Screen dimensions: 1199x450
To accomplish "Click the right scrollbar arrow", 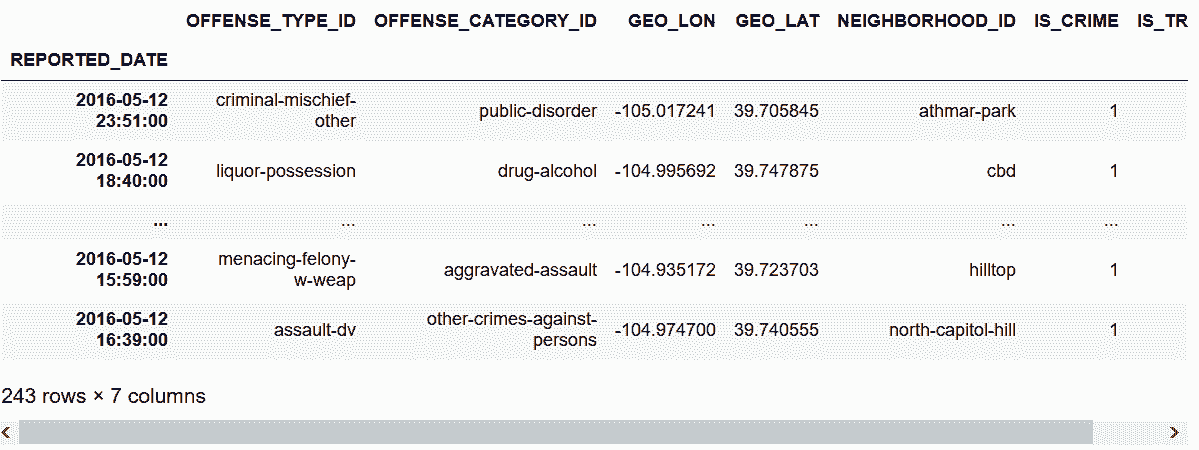I will [x=1173, y=432].
